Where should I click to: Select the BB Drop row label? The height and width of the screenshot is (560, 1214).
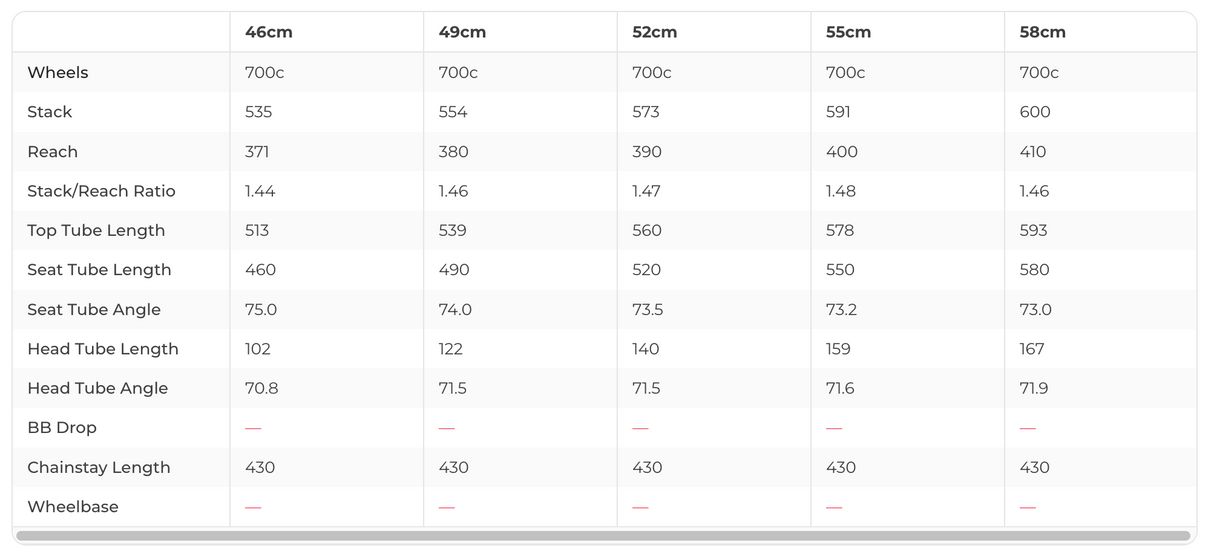[x=62, y=428]
